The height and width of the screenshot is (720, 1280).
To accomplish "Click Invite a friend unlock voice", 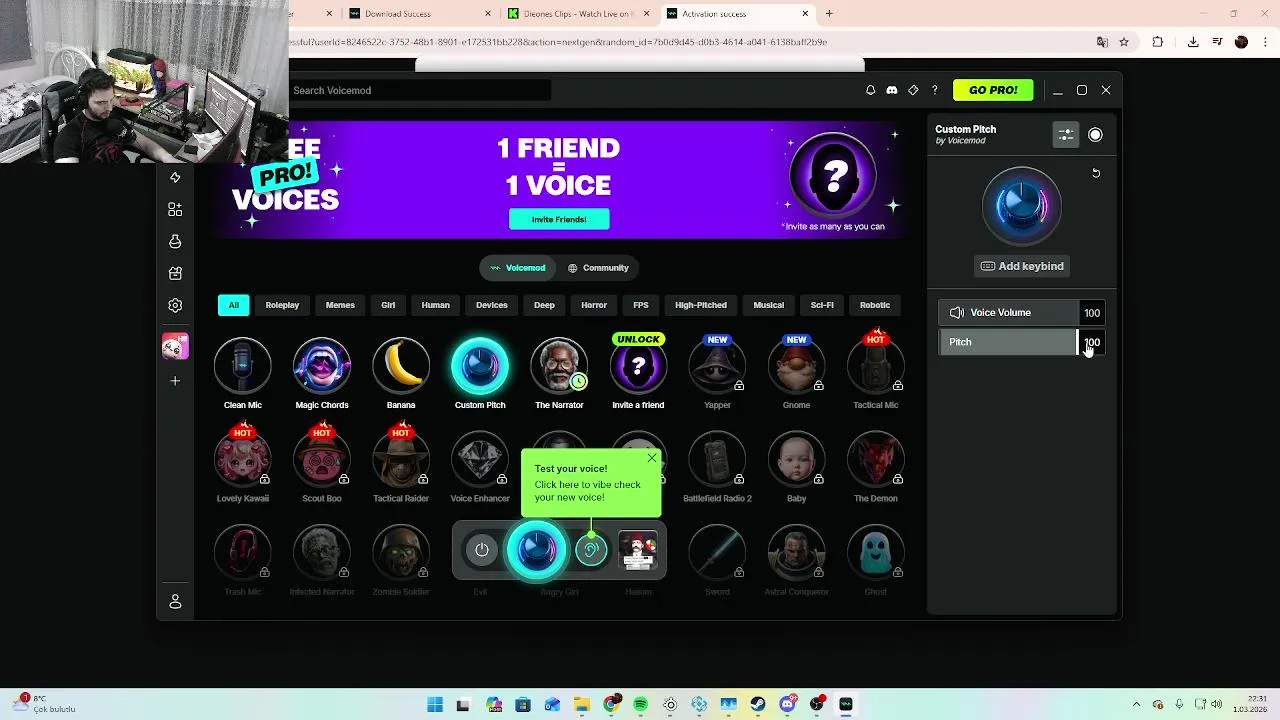I will [x=638, y=366].
